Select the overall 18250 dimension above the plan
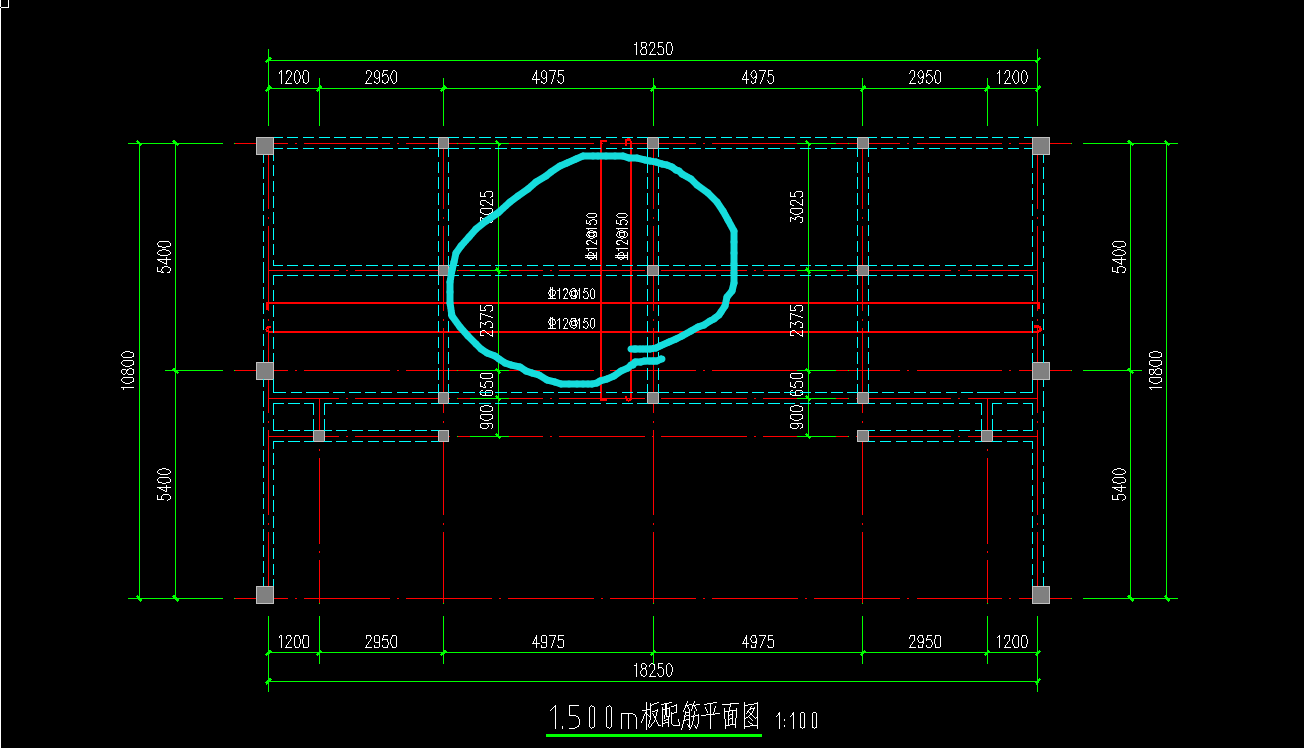This screenshot has height=748, width=1304. (653, 49)
